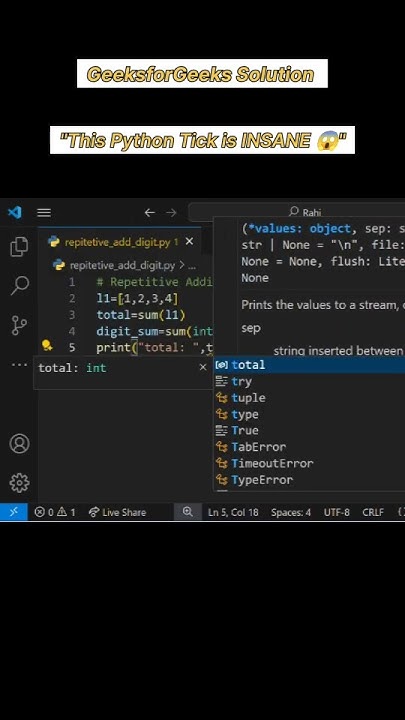Click line number 1 in gutter
Viewport: 405px width, 720px height.
coord(72,282)
